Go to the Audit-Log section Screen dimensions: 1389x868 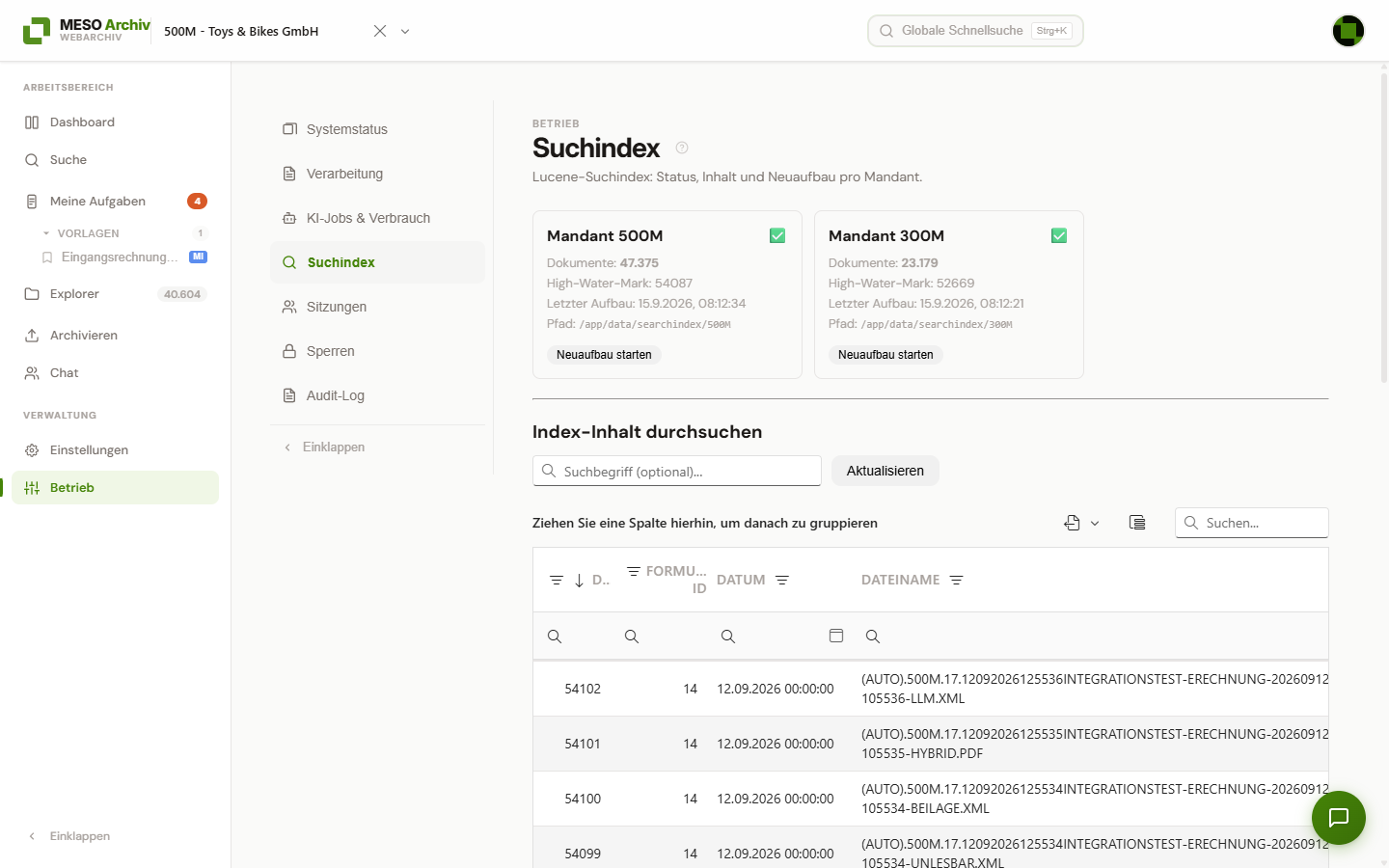tap(377, 395)
